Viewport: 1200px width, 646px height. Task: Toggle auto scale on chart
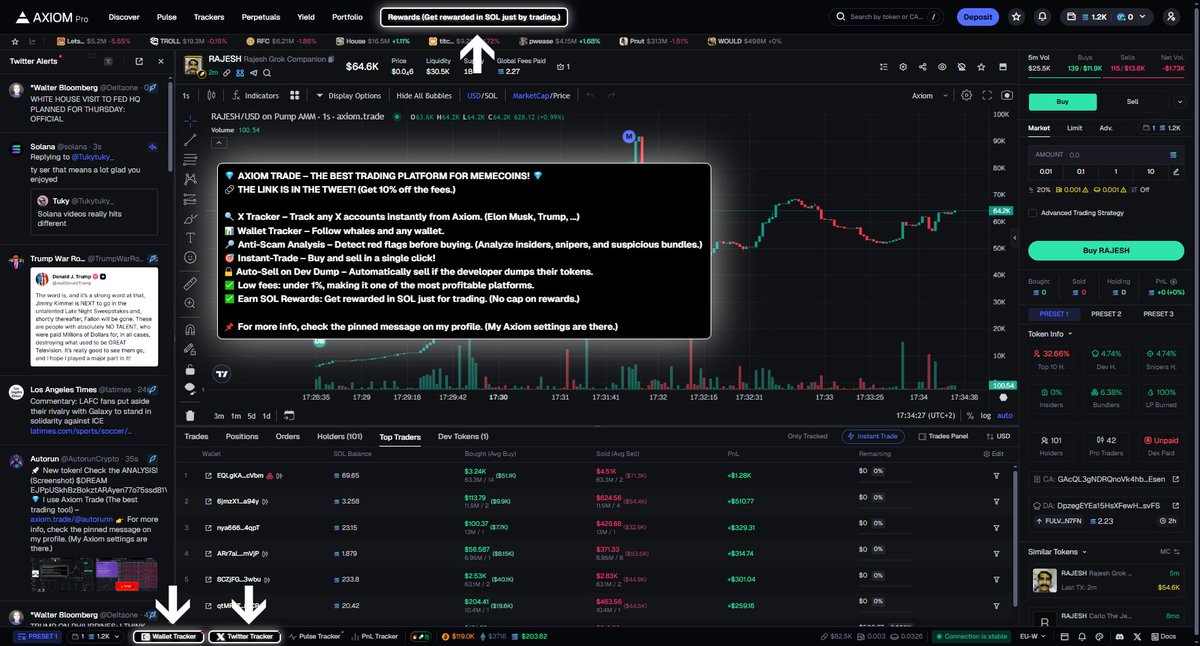[x=1005, y=416]
